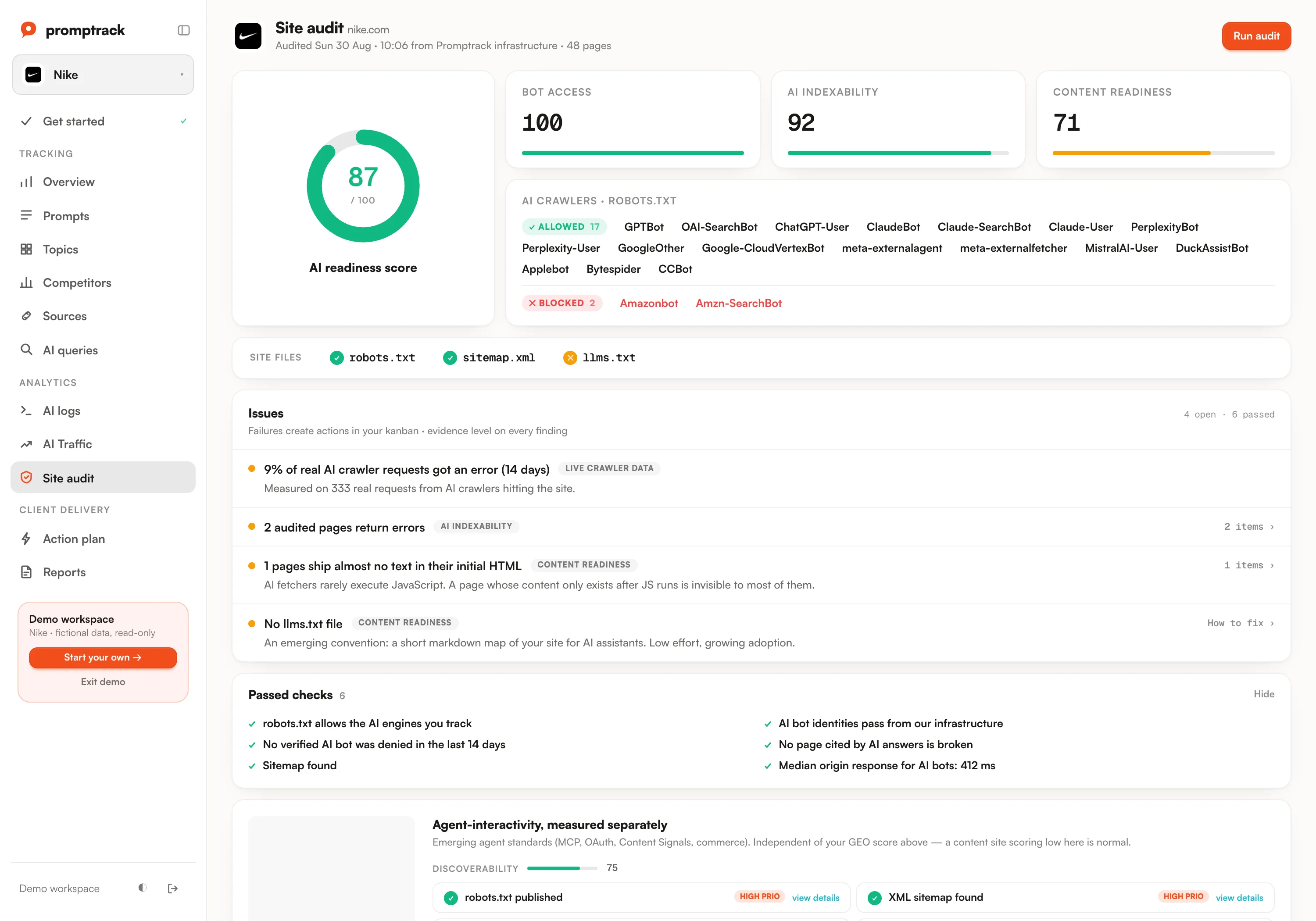Image resolution: width=1316 pixels, height=921 pixels.
Task: Click the Competitors chart icon
Action: click(x=26, y=282)
